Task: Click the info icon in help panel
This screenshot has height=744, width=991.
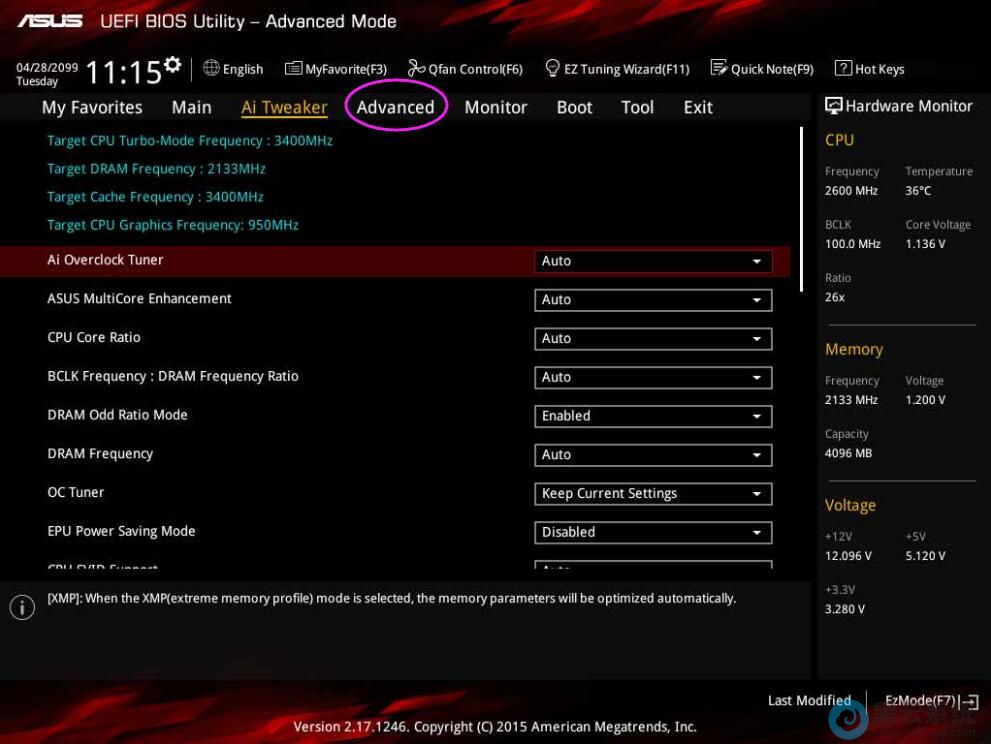Action: tap(22, 607)
